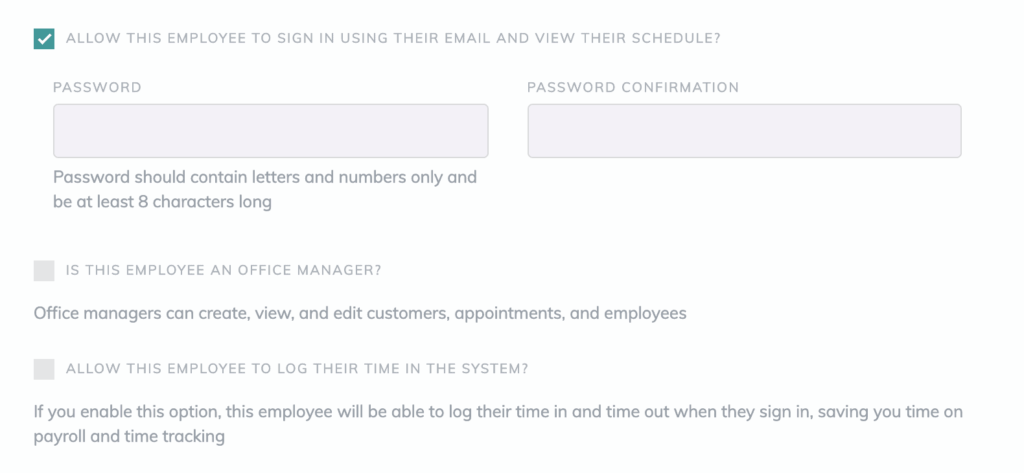1024x473 pixels.
Task: Click the 'Allow this employee to log their time' label
Action: [x=297, y=369]
